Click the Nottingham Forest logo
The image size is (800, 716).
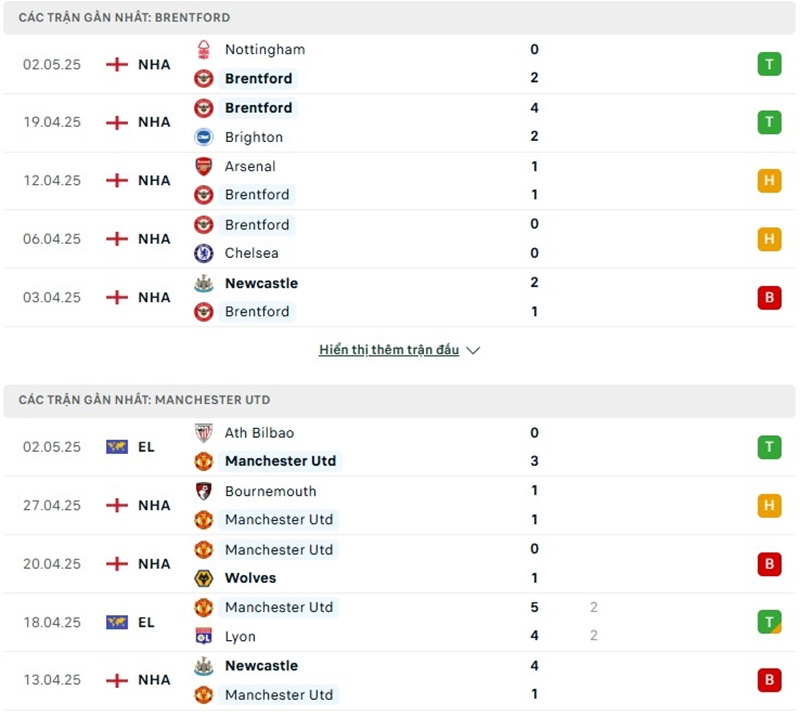[202, 49]
